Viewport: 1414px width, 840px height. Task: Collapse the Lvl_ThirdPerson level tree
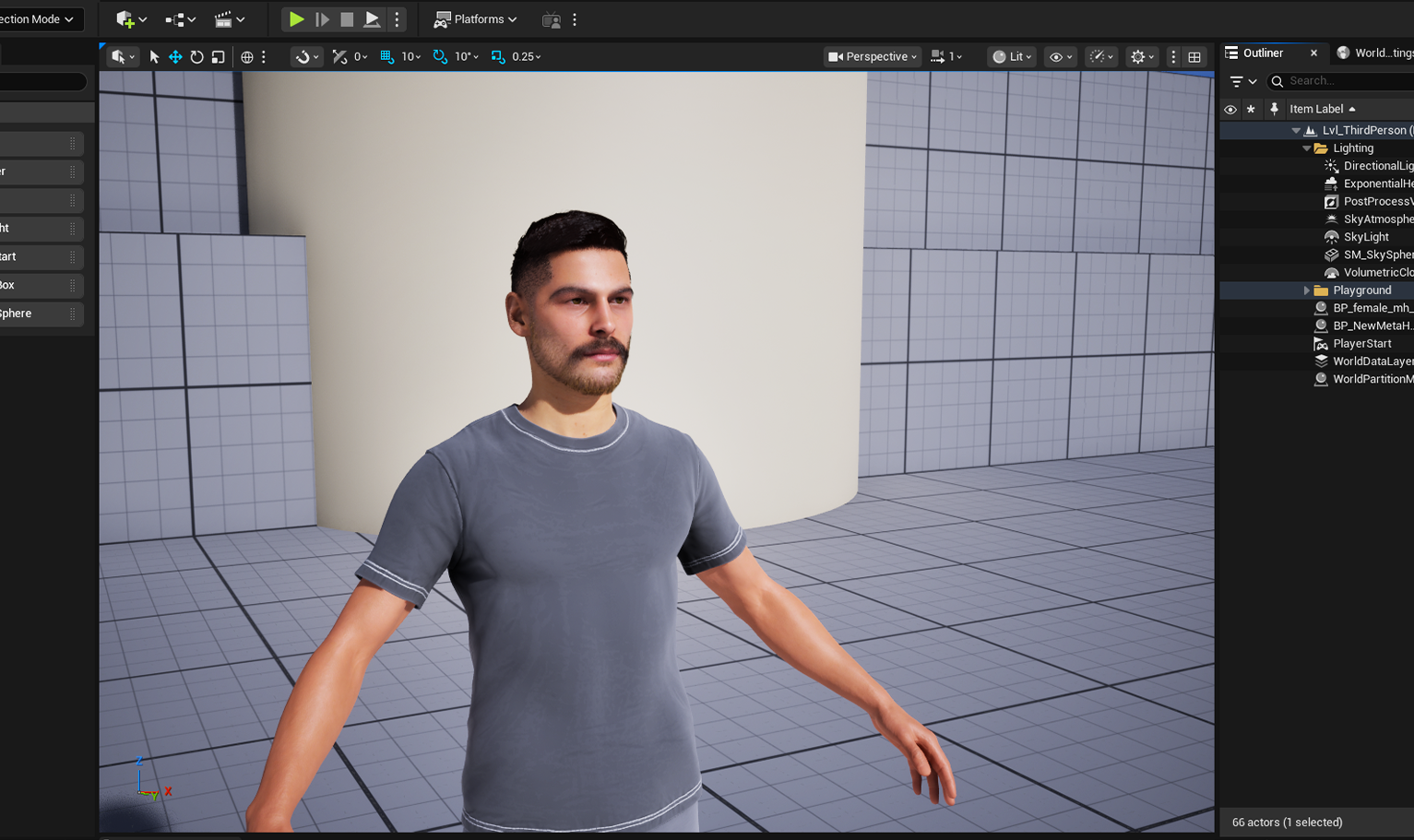[1296, 131]
